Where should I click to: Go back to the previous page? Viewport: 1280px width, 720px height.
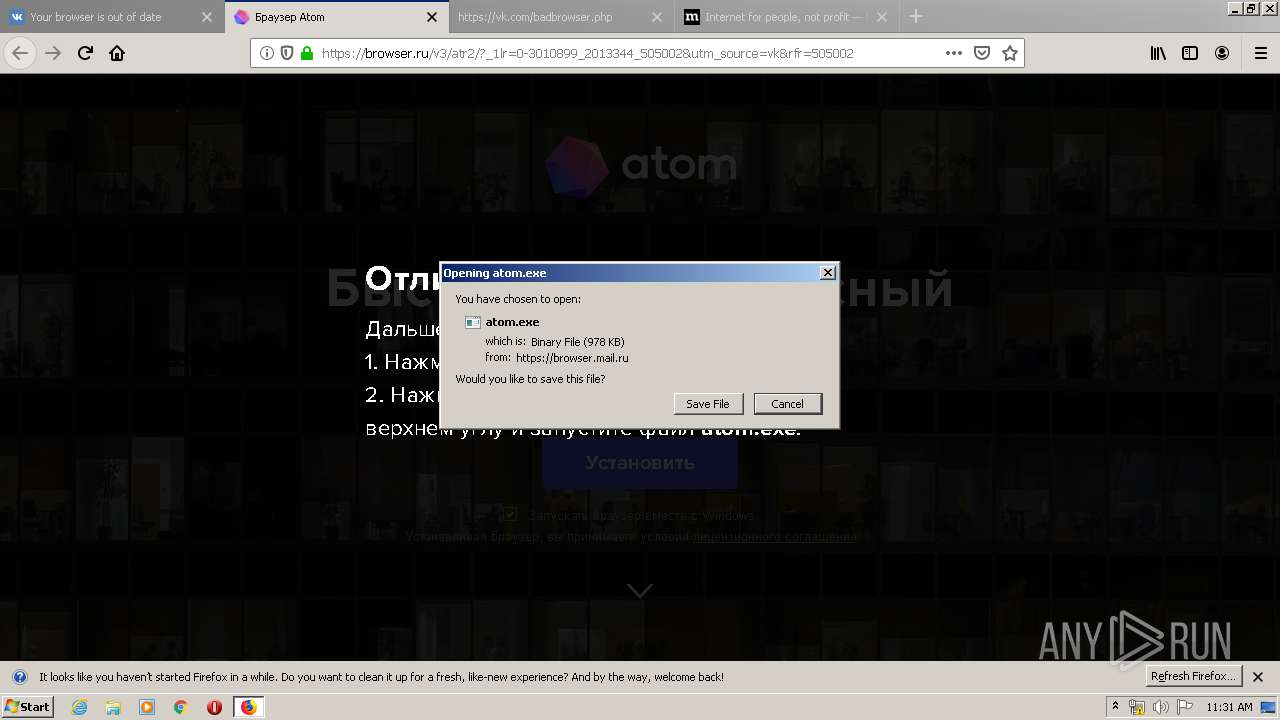click(x=20, y=53)
